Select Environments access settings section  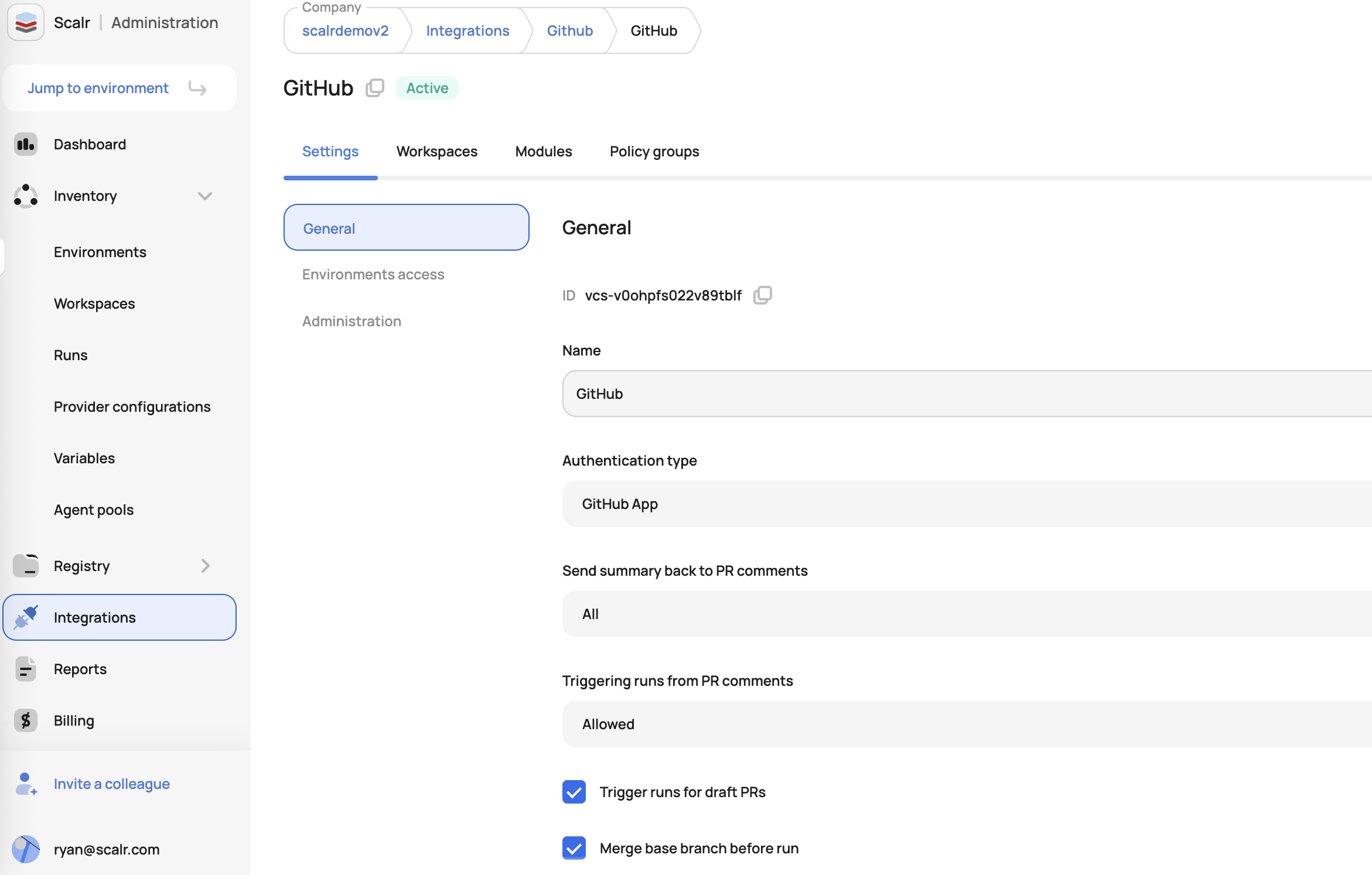(373, 274)
